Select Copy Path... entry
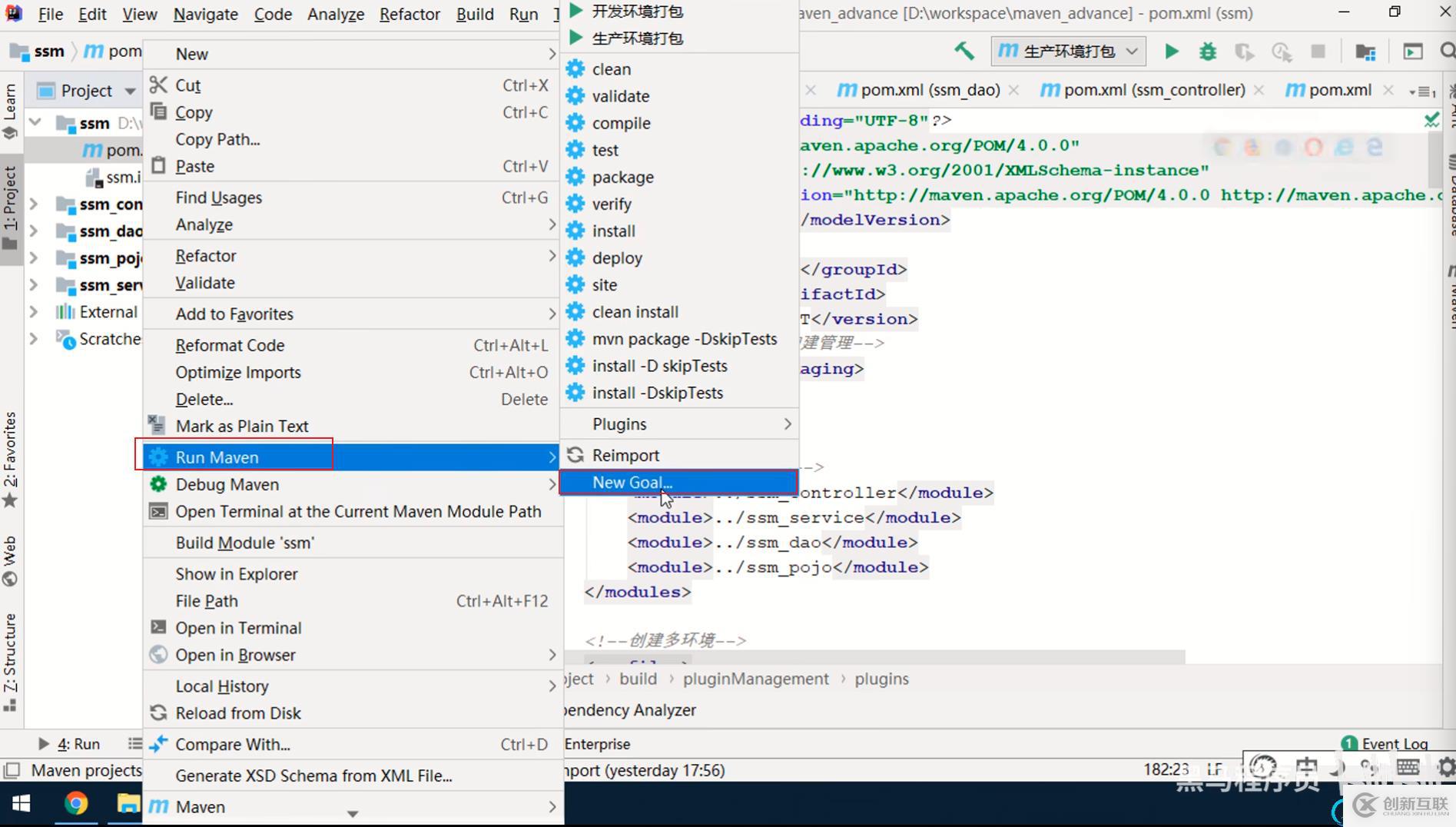The width and height of the screenshot is (1456, 827). 353,139
